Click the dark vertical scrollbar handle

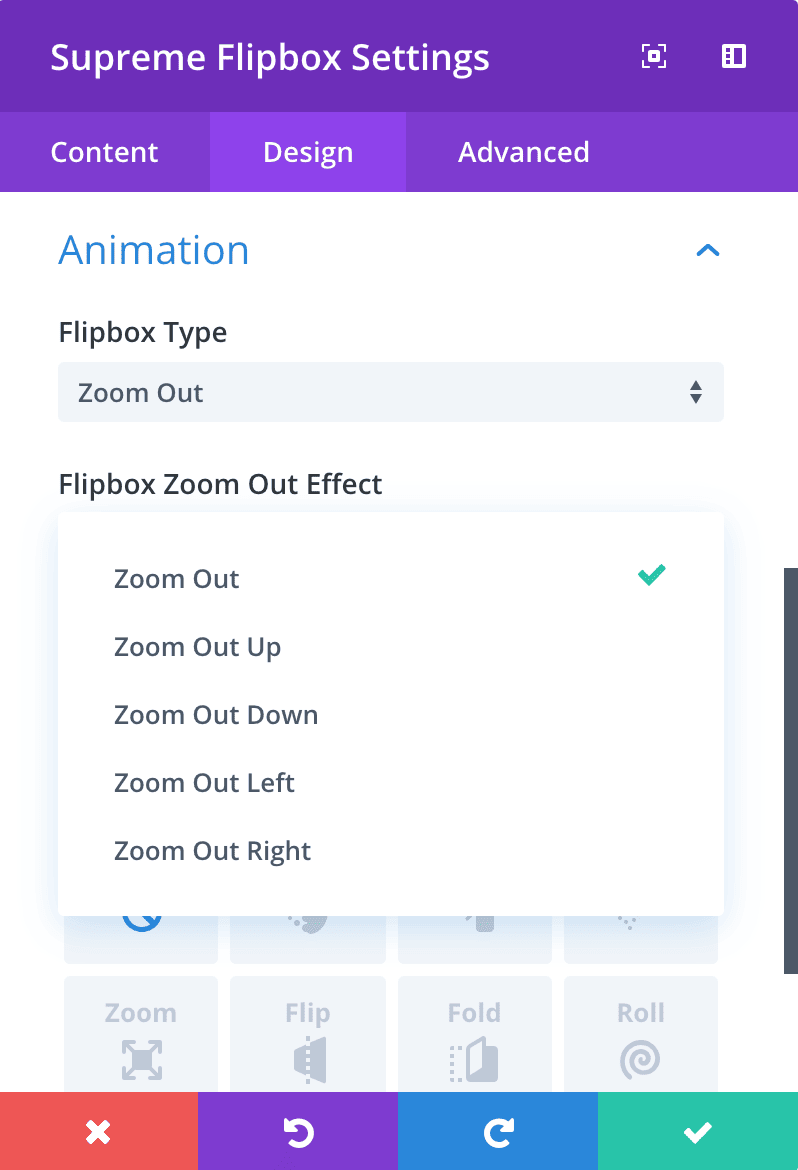pos(791,771)
